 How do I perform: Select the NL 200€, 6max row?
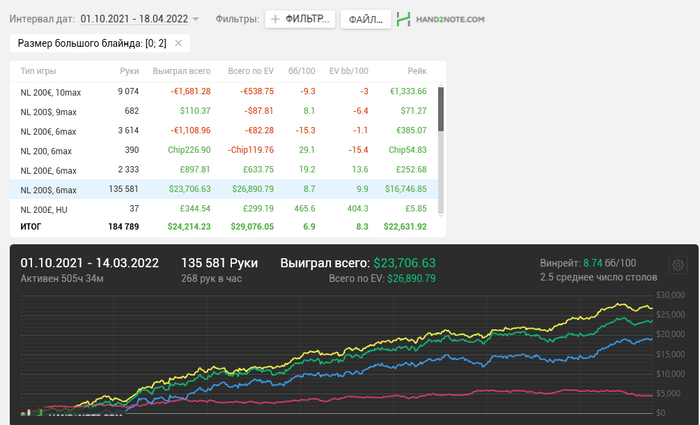coord(224,131)
